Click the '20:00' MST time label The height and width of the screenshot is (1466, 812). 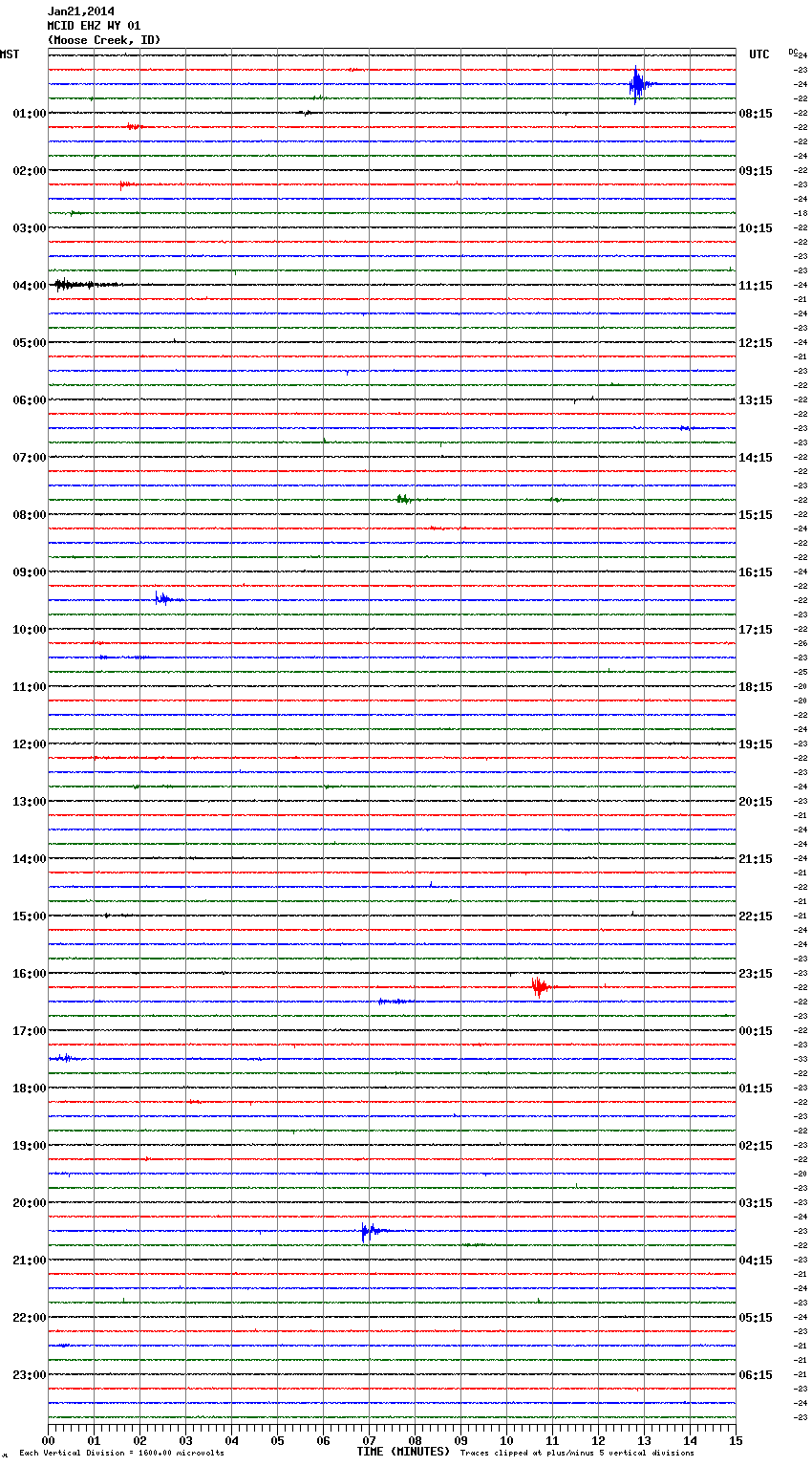click(30, 1202)
